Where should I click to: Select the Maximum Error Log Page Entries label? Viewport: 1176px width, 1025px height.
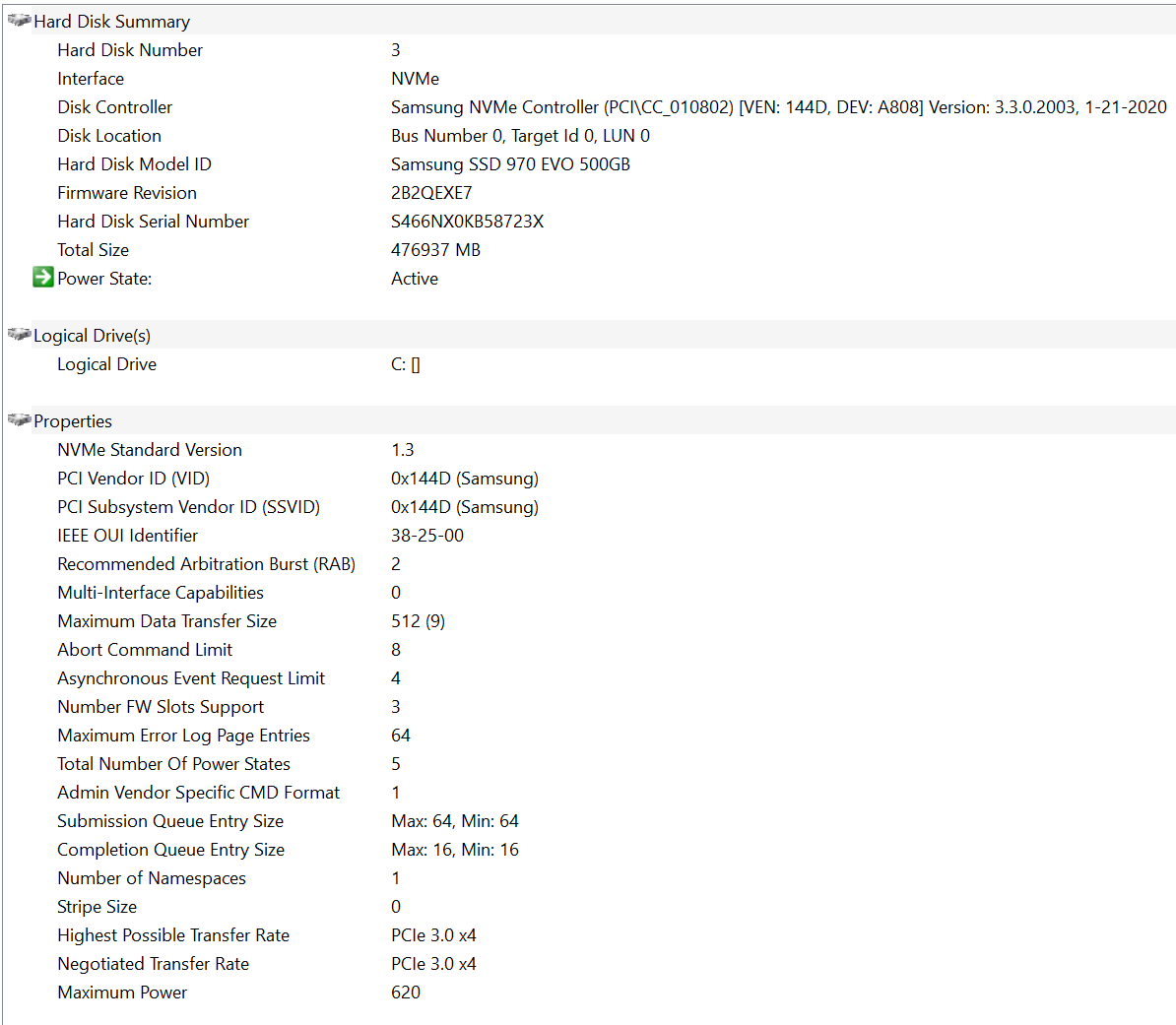pos(184,736)
